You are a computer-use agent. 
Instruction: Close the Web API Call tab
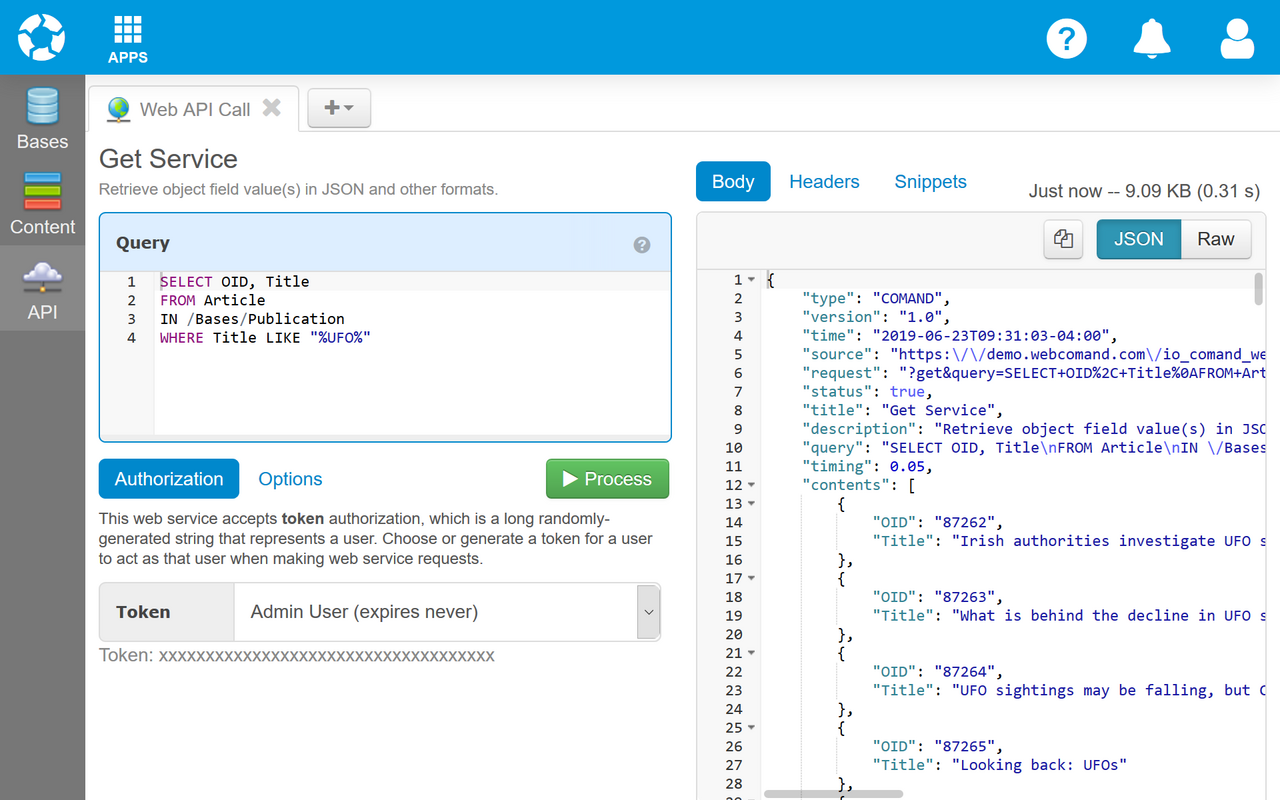[271, 108]
